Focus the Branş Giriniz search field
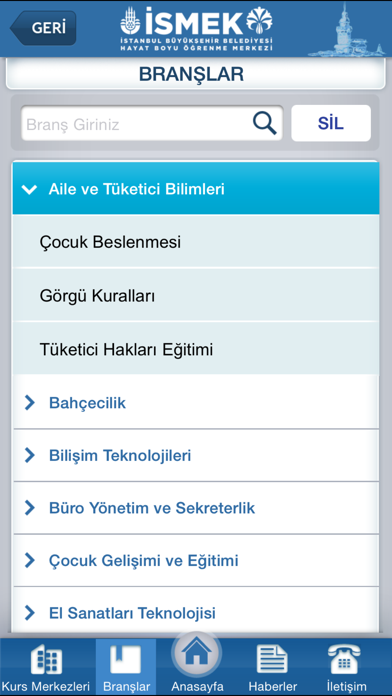392x696 pixels. pos(152,123)
